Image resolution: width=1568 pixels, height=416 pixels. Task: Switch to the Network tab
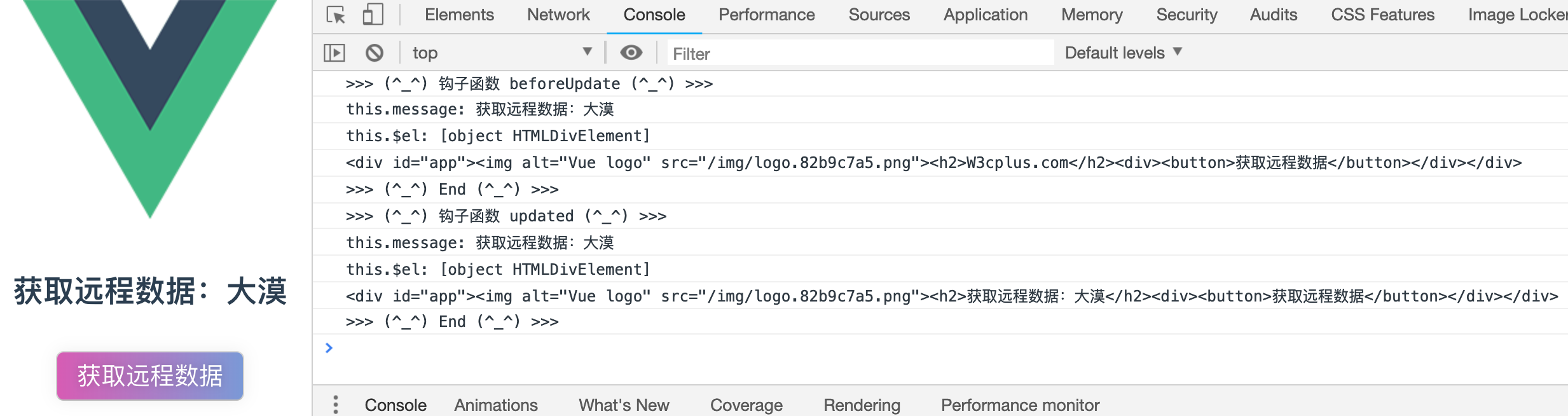click(558, 15)
